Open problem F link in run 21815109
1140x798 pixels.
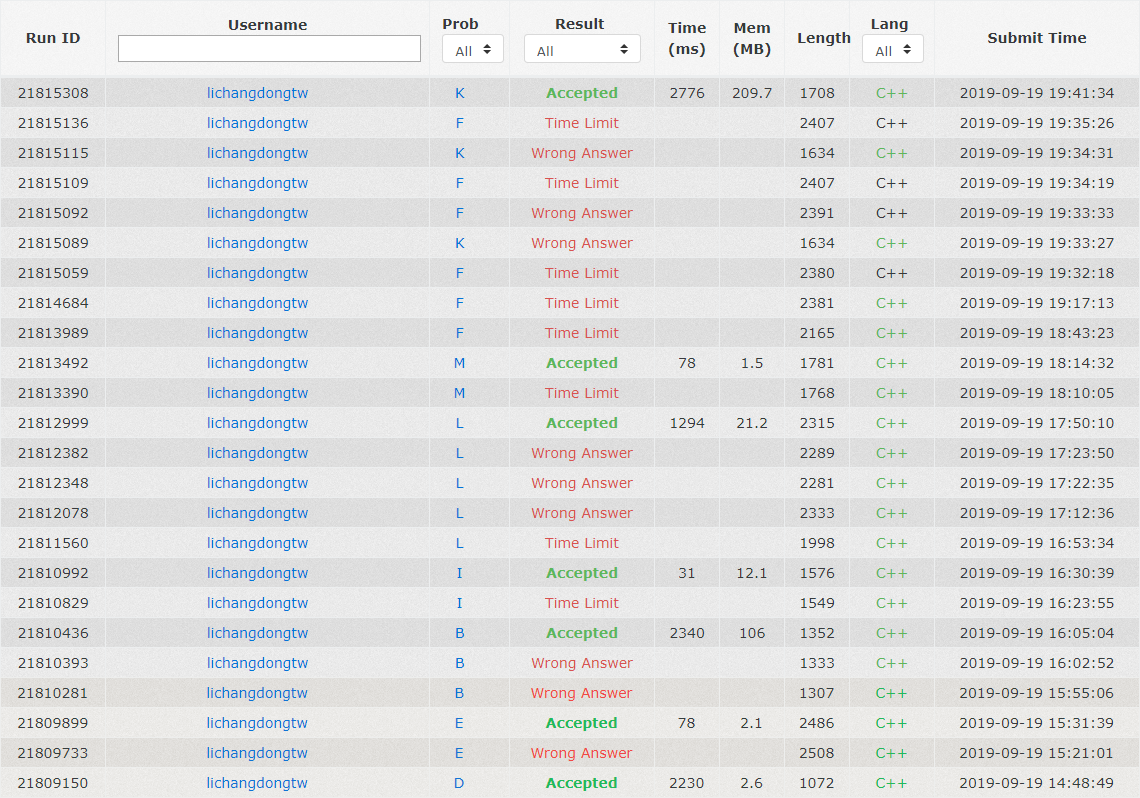pyautogui.click(x=460, y=183)
